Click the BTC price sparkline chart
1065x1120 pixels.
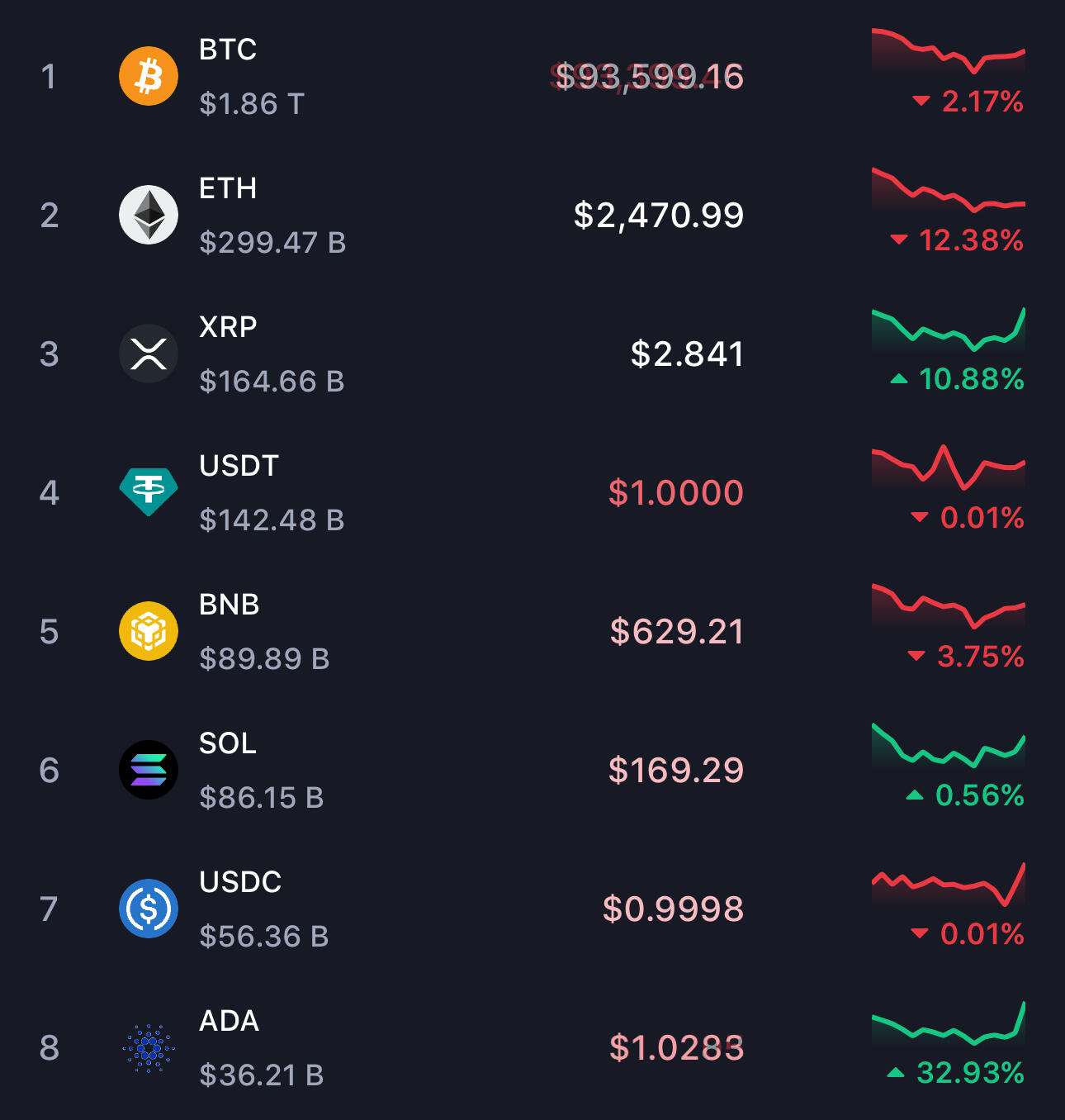(x=948, y=51)
